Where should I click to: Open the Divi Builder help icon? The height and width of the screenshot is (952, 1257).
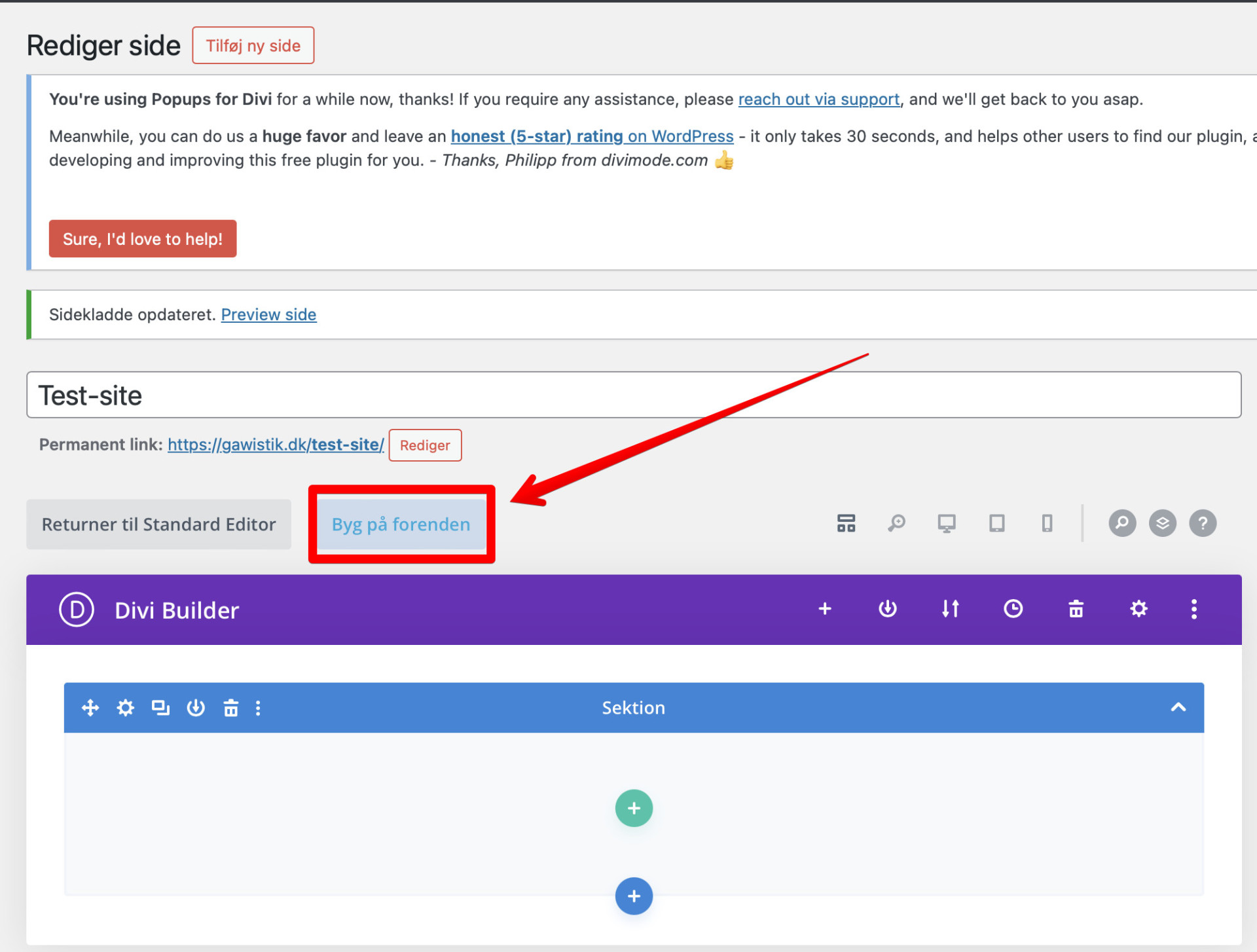1203,523
